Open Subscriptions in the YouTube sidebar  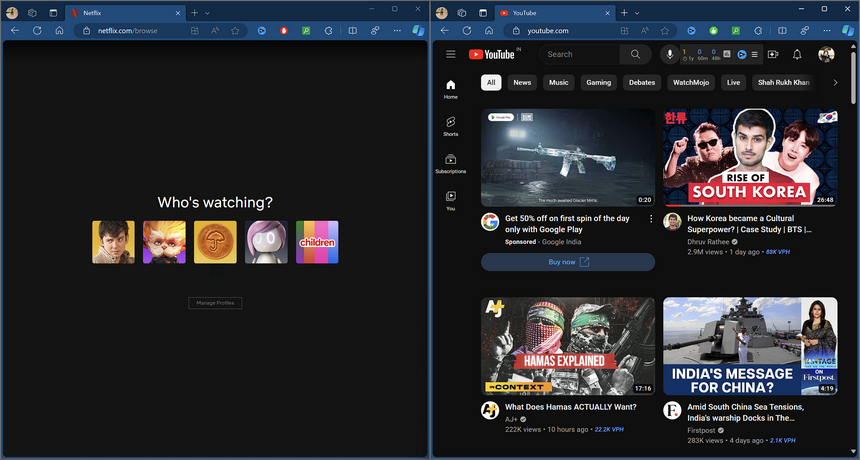point(451,164)
